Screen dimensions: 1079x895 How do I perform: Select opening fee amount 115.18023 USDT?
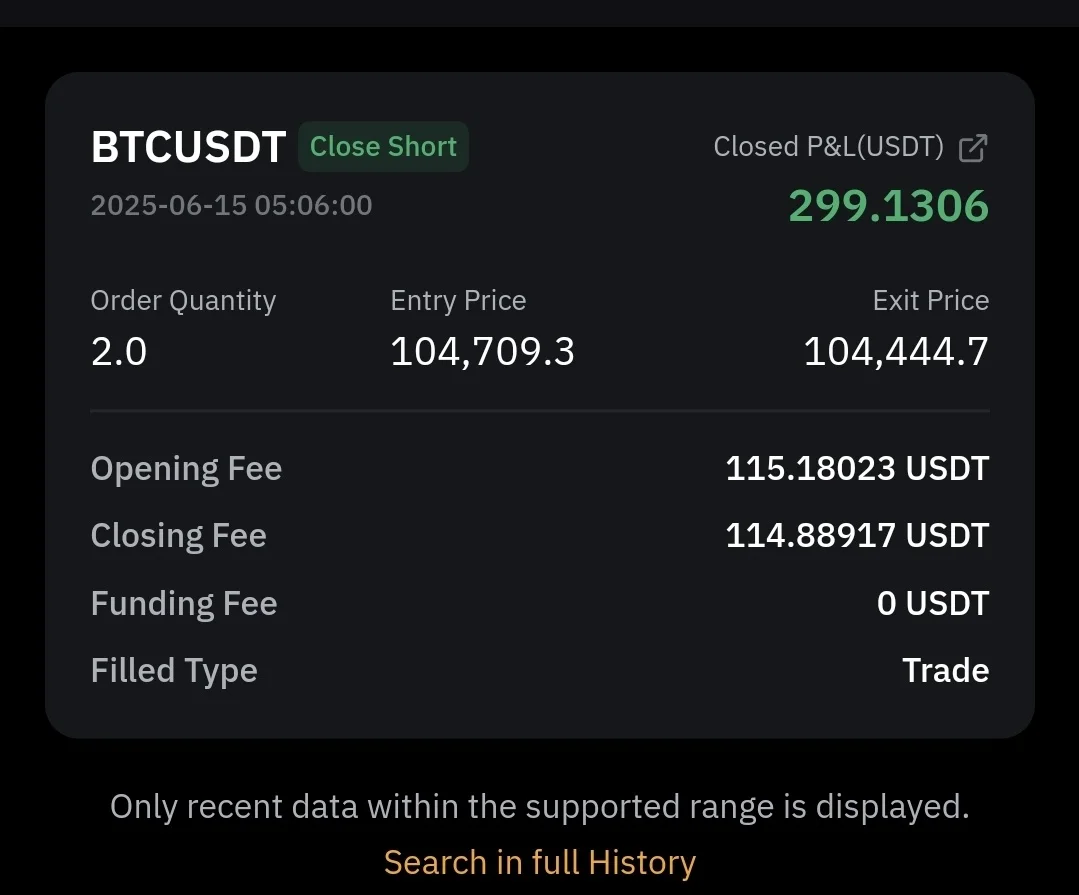click(857, 468)
